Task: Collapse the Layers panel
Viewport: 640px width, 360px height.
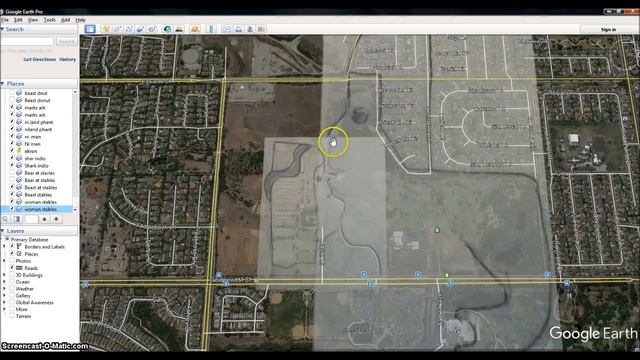Action: 2,231
